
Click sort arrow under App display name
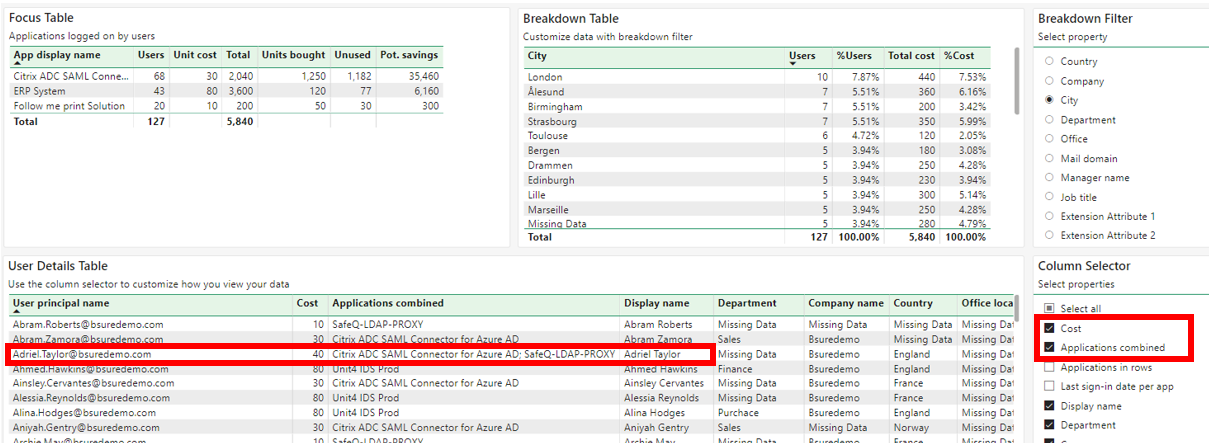17,63
